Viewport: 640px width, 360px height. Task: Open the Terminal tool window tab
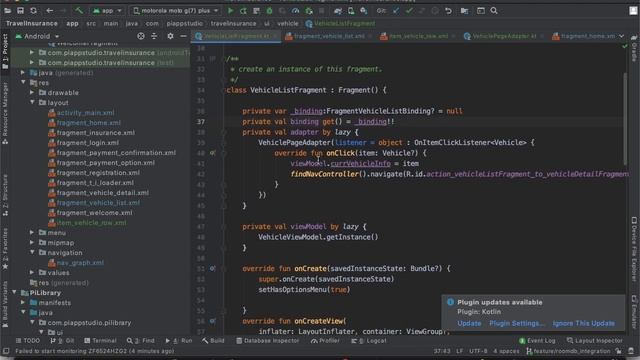[x=100, y=340]
